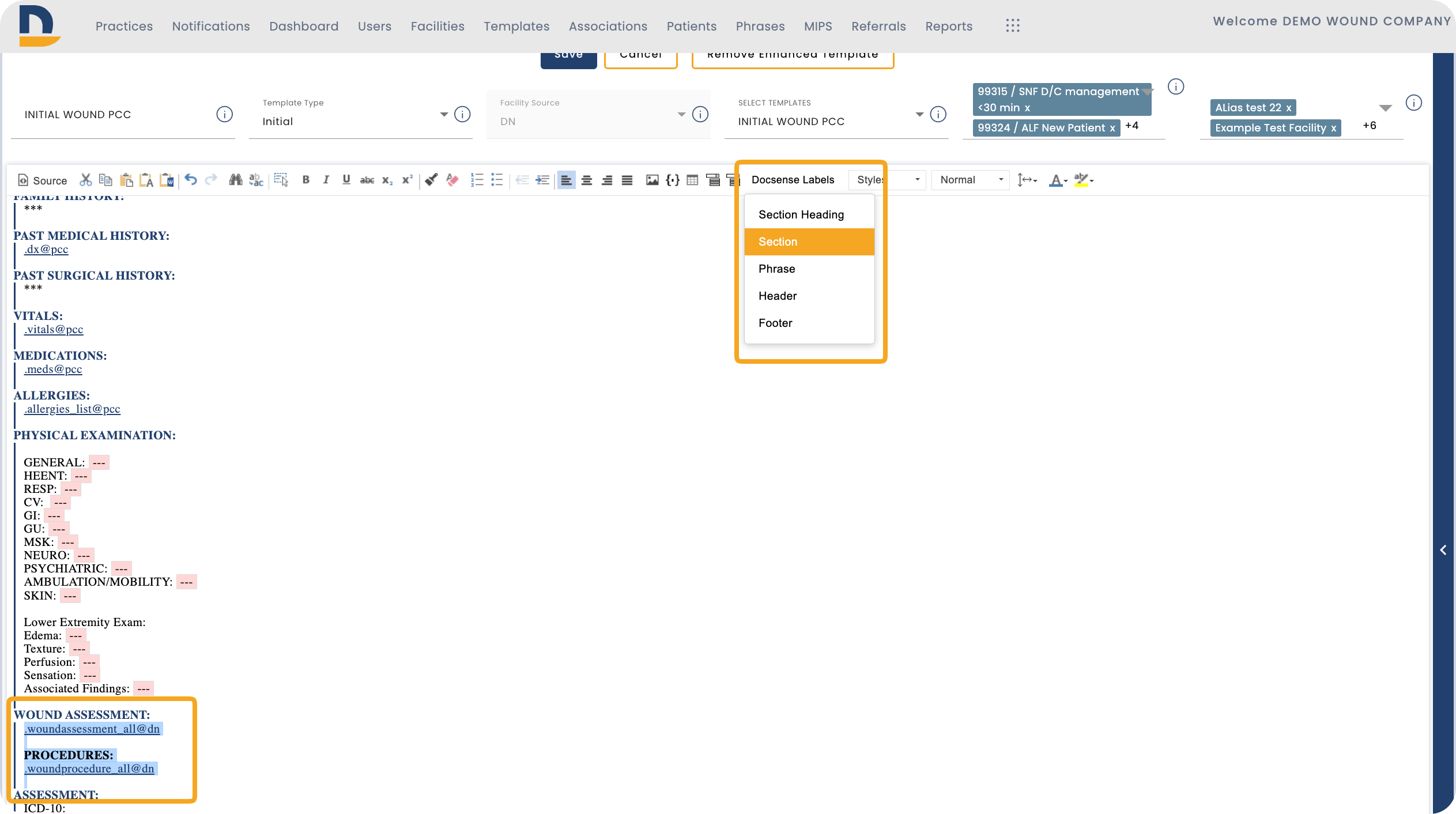Open Find with binoculars icon
This screenshot has width=1456, height=814.
(235, 180)
